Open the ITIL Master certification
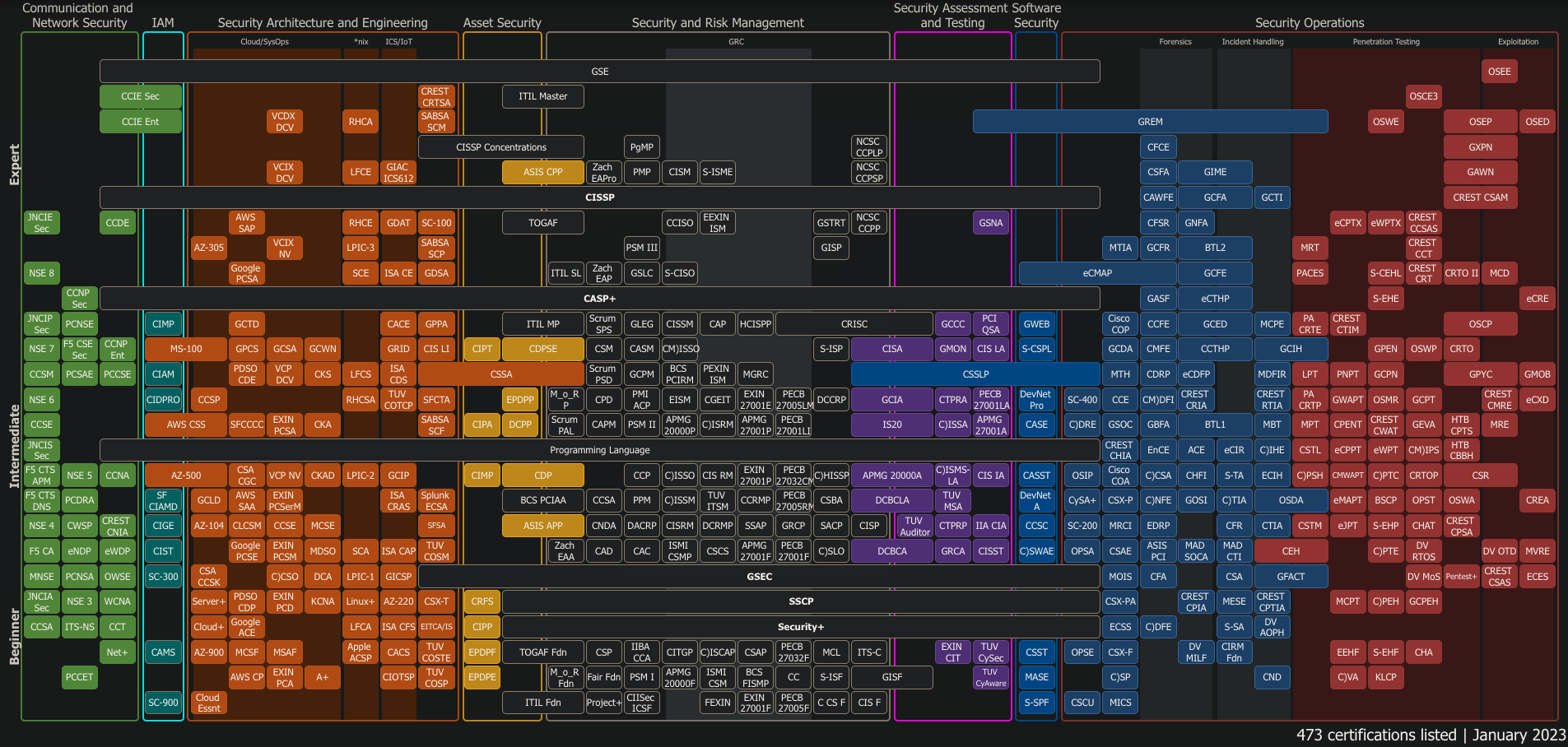Viewport: 1568px width, 747px height. (543, 96)
